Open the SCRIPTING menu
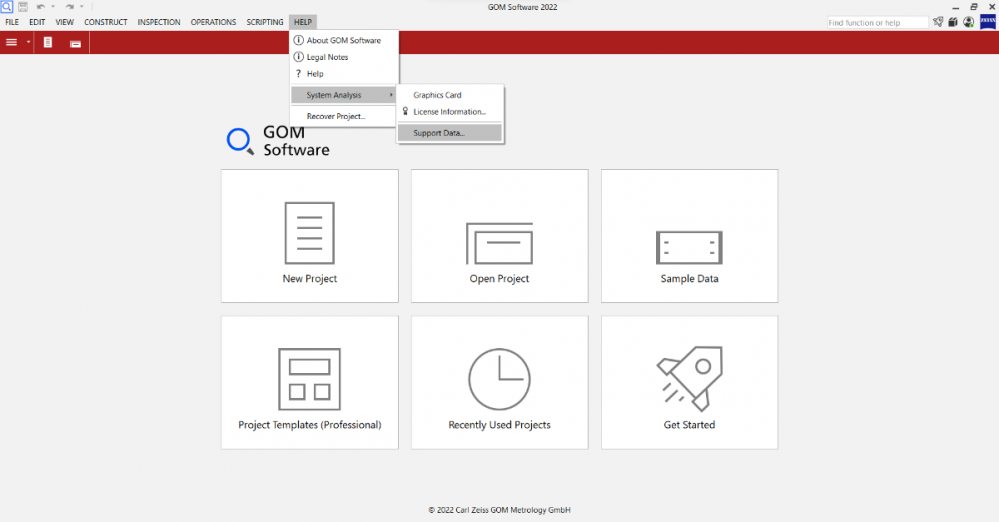999x522 pixels. pos(265,22)
